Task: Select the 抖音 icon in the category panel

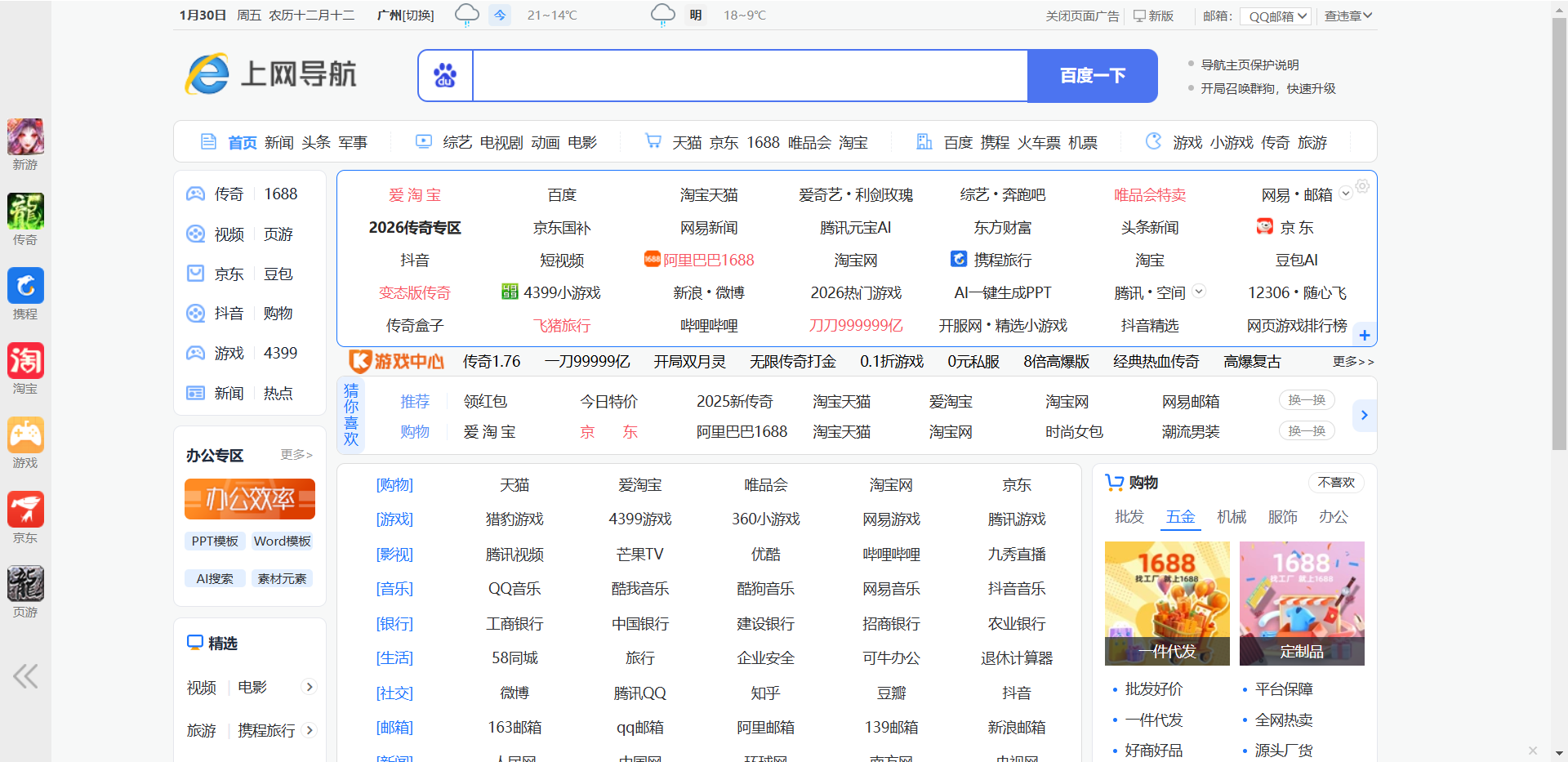Action: [x=194, y=313]
